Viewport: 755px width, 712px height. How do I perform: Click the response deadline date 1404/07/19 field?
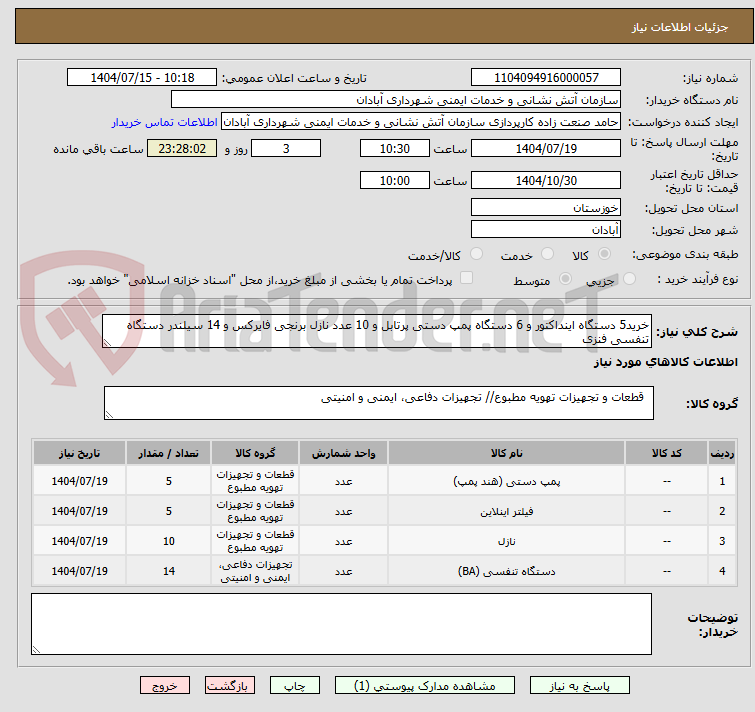[x=545, y=148]
